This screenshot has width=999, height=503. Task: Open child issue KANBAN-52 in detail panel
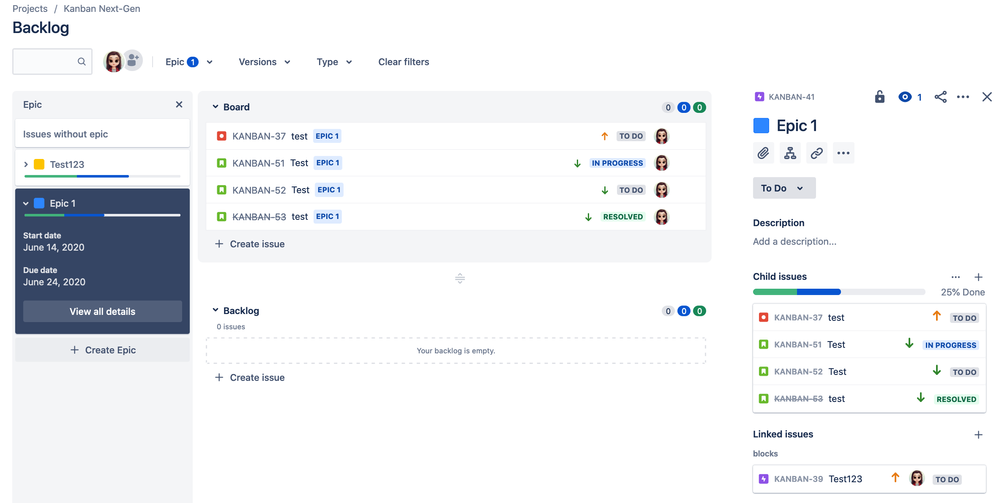(869, 372)
